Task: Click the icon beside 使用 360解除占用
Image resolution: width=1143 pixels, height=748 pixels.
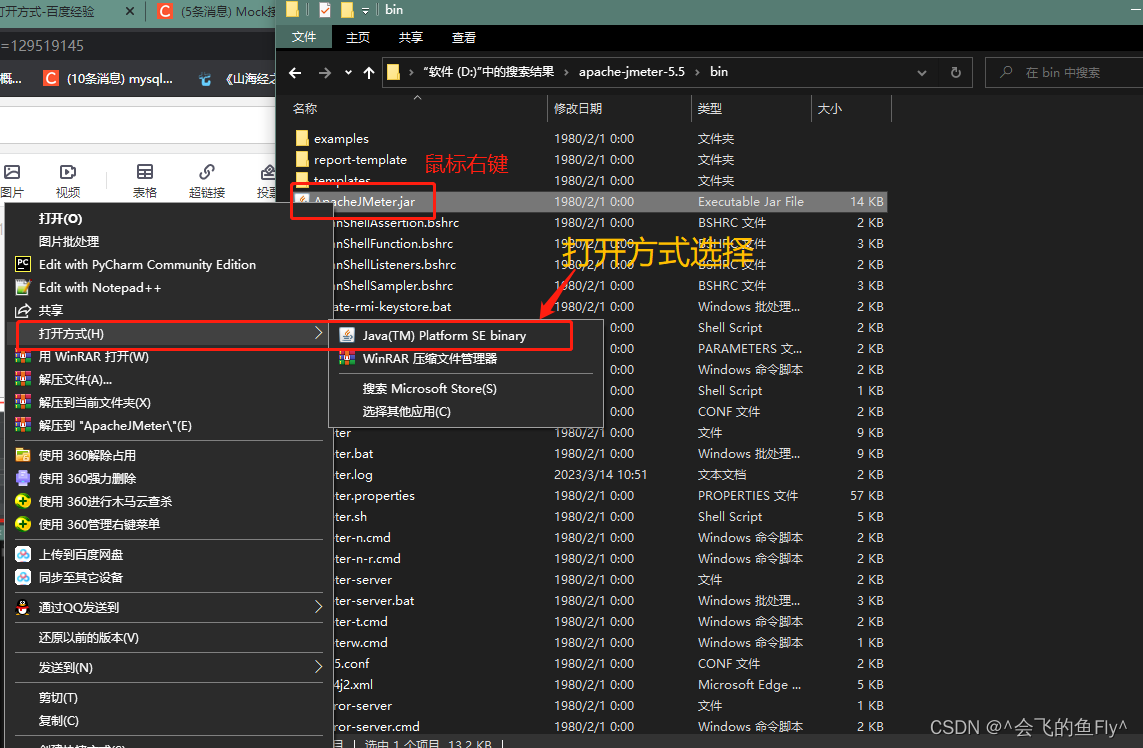Action: [x=23, y=456]
